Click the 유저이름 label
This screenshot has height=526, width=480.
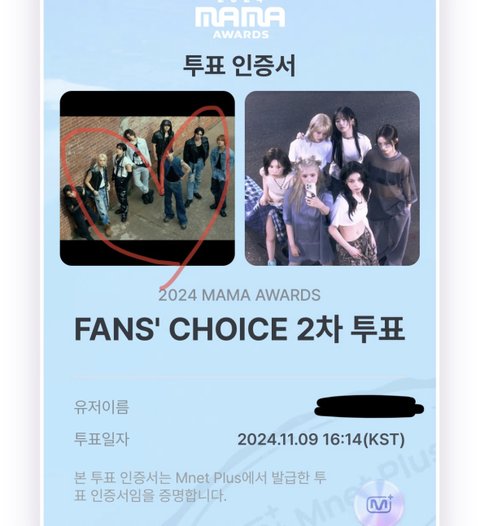(x=101, y=407)
